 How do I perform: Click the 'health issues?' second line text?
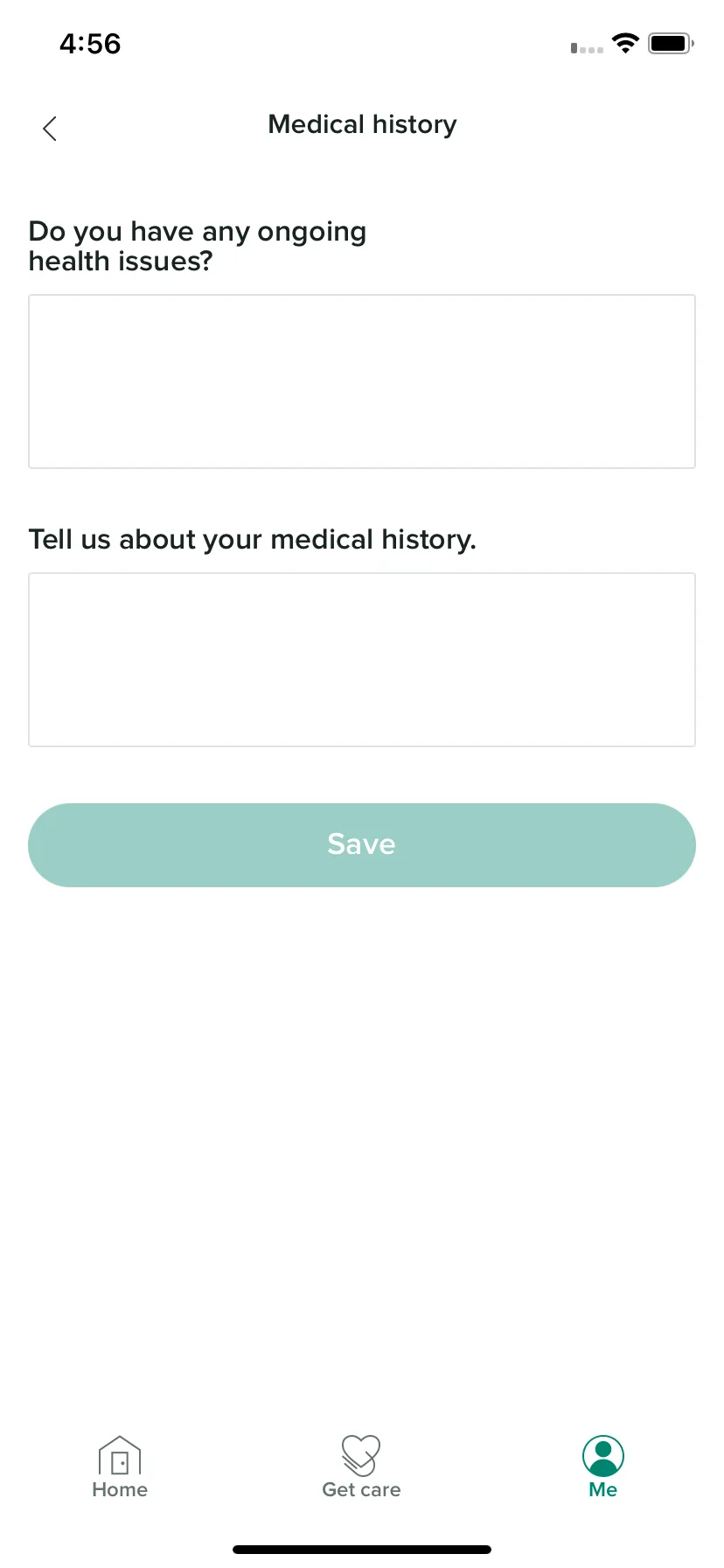click(121, 262)
